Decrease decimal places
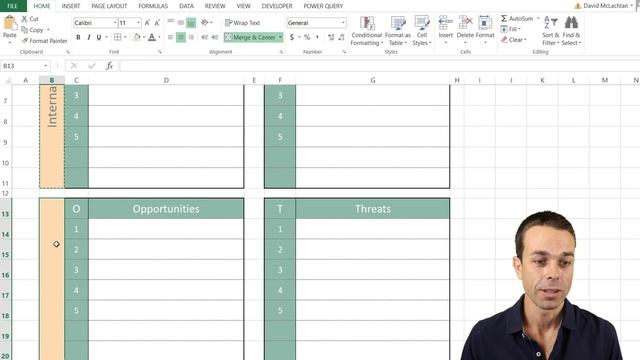 click(341, 37)
